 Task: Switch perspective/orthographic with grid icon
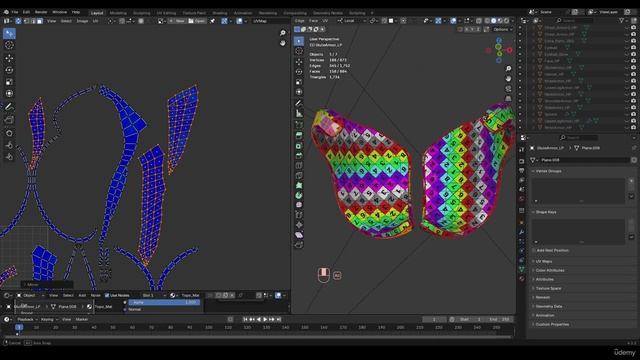tap(508, 98)
